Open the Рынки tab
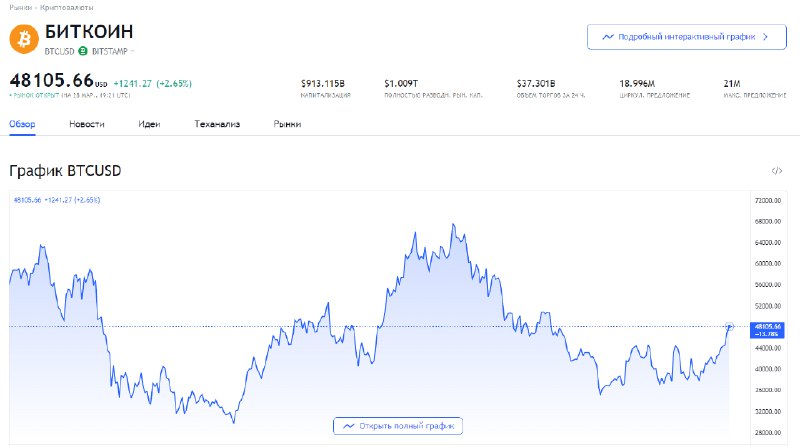The image size is (800, 446). pyautogui.click(x=287, y=124)
